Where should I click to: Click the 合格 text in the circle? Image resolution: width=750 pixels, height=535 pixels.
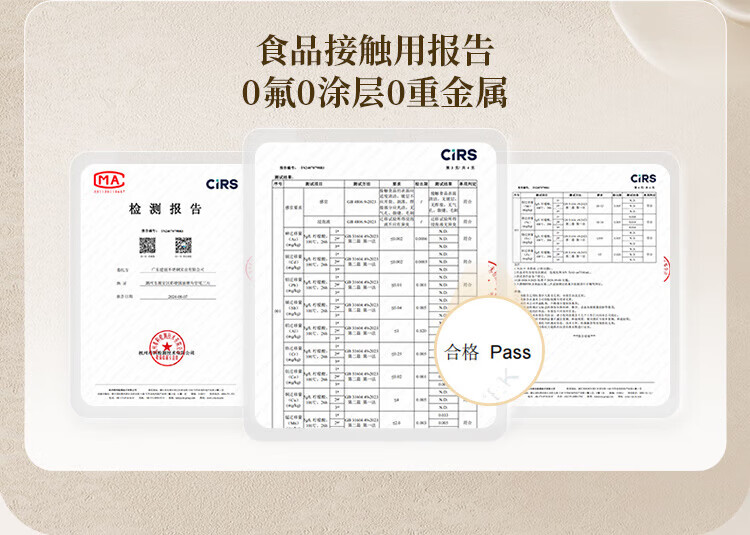[462, 352]
